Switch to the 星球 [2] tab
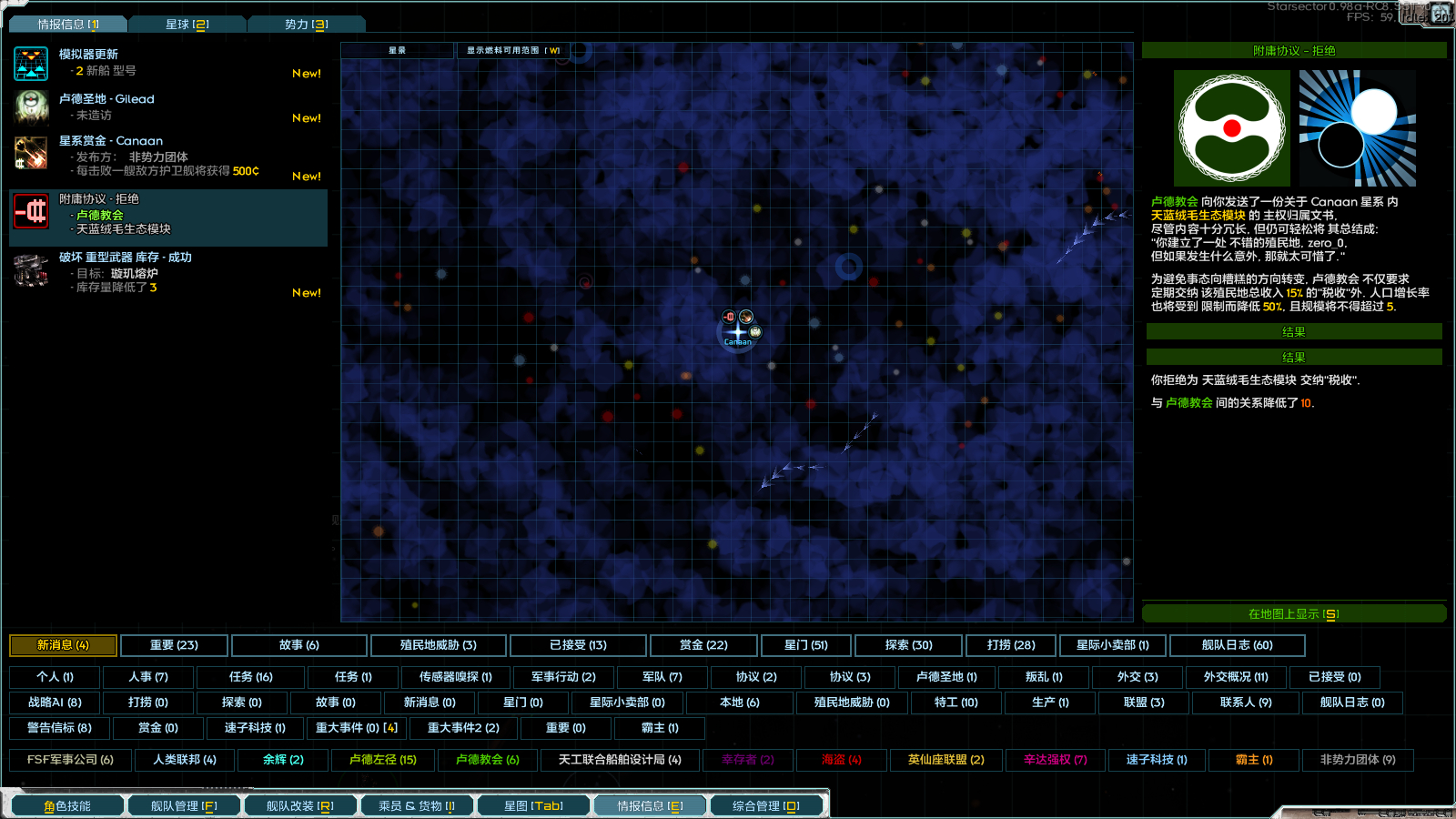 pos(187,25)
